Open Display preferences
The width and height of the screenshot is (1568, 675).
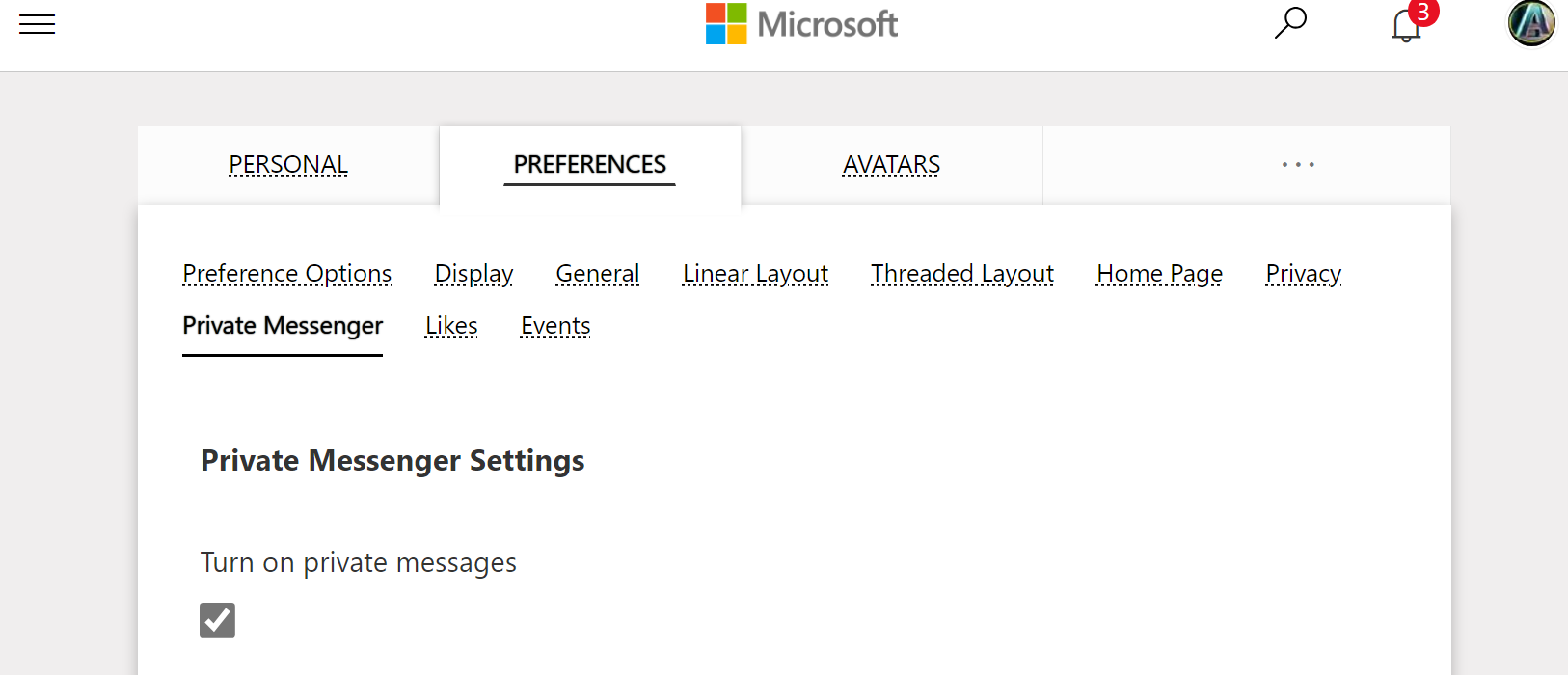[473, 274]
